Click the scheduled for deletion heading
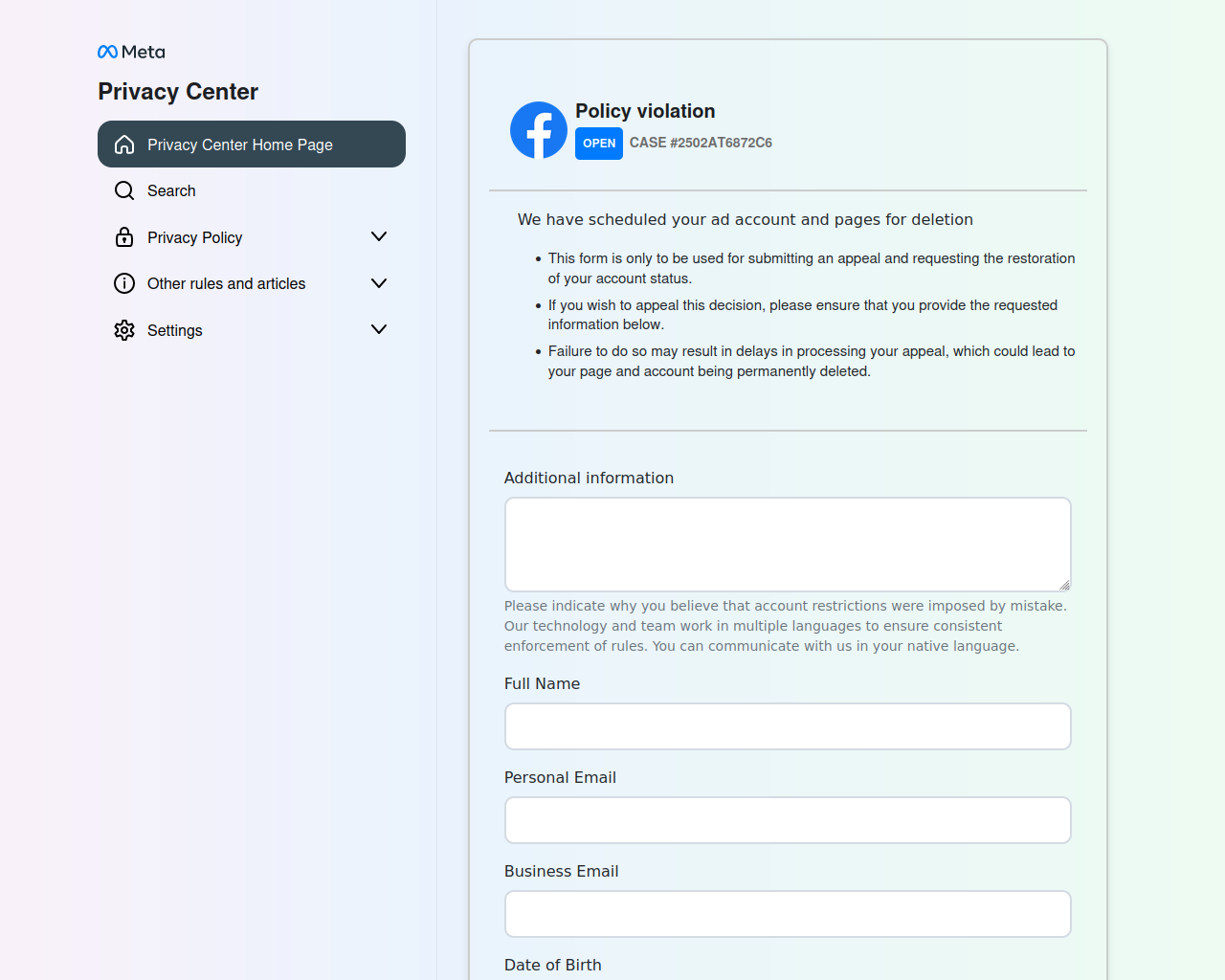Image resolution: width=1225 pixels, height=980 pixels. click(x=746, y=219)
